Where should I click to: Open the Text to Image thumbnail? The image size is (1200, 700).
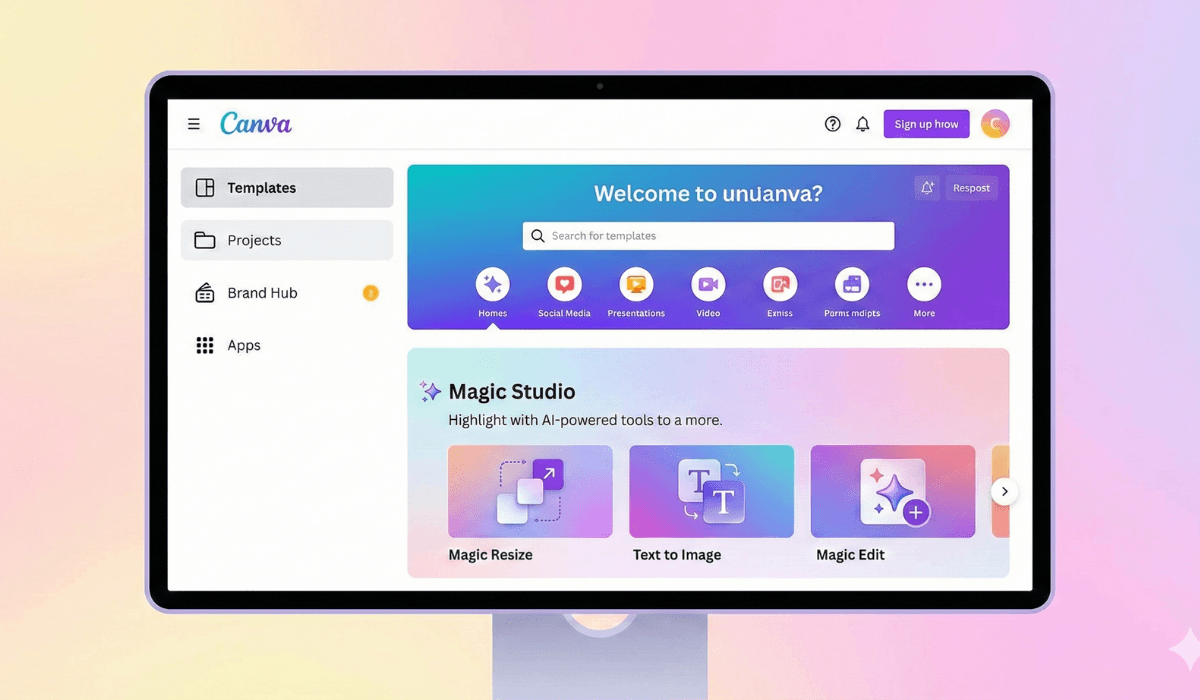[x=711, y=492]
